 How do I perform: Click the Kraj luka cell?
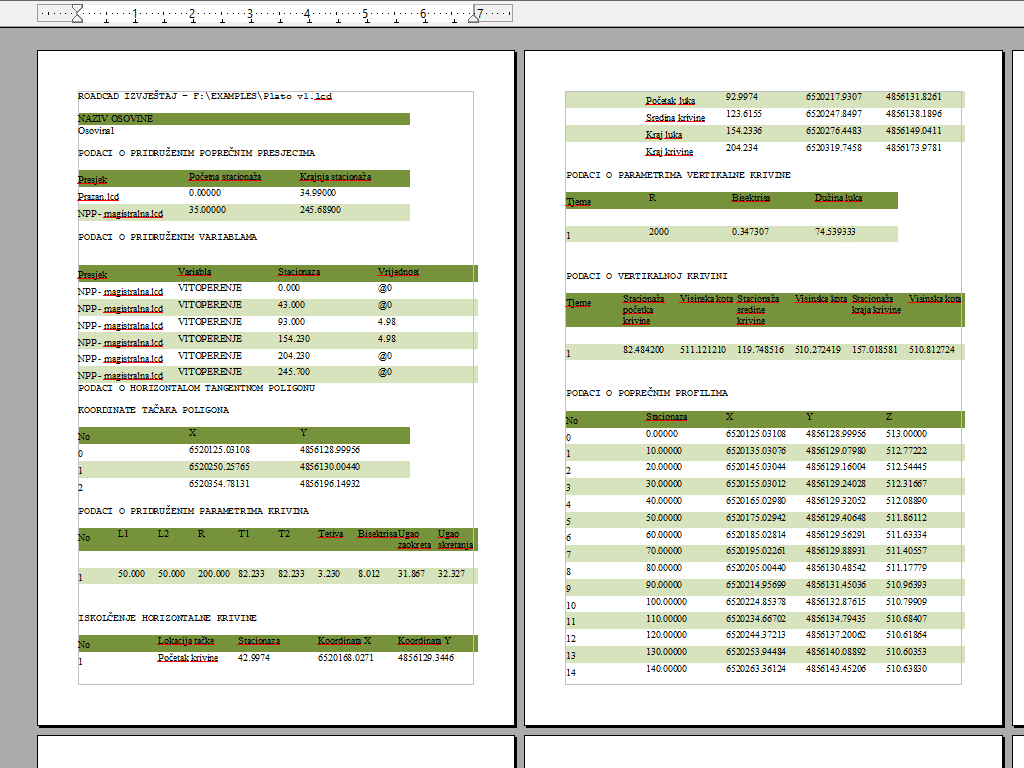pos(665,134)
